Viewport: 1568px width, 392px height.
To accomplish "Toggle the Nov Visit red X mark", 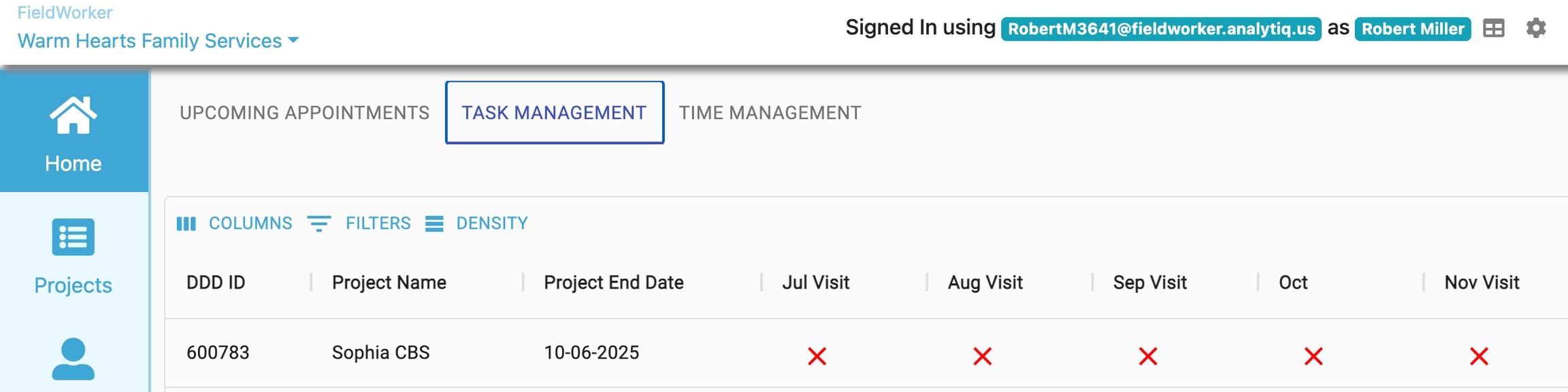I will (1479, 355).
